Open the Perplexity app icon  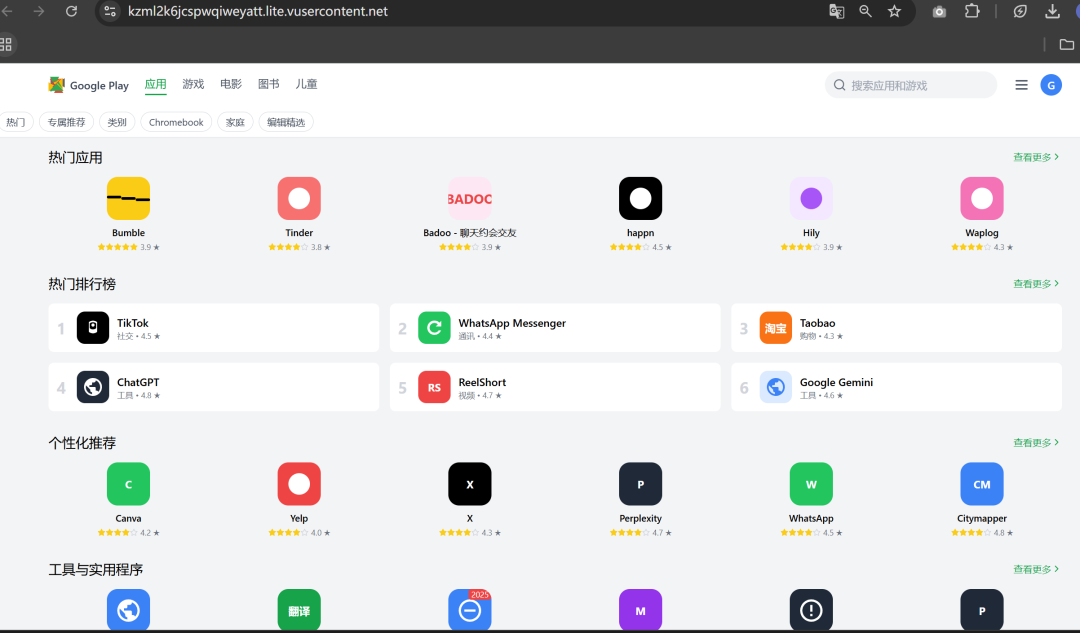pos(641,484)
